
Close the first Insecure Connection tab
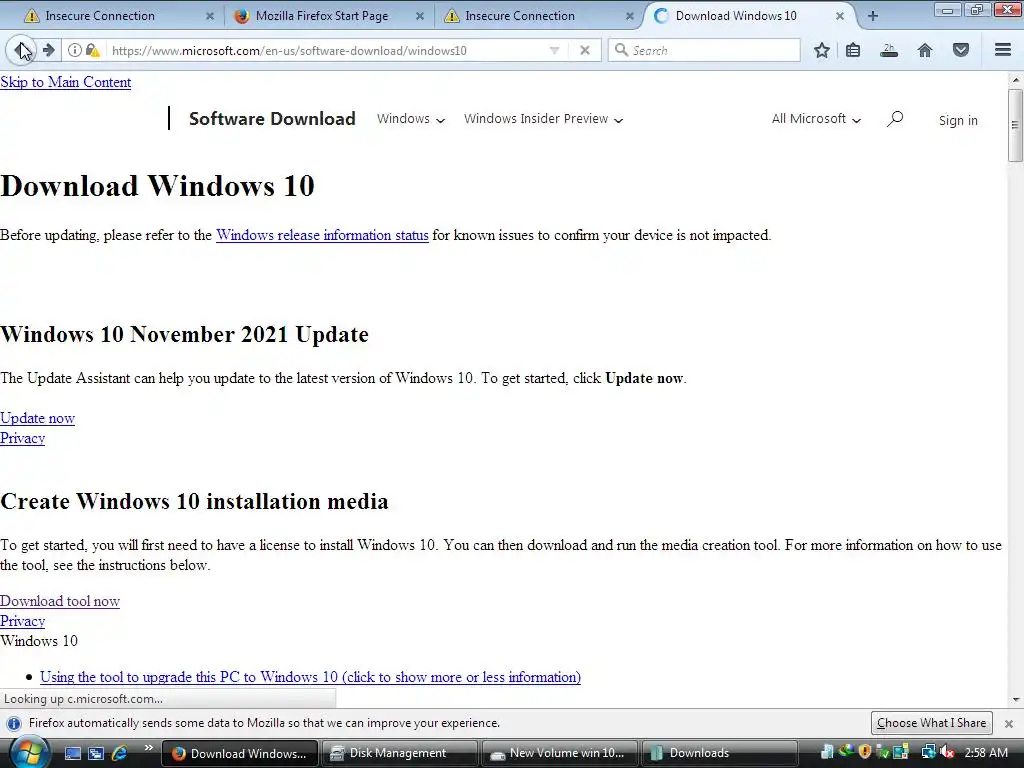(x=210, y=16)
